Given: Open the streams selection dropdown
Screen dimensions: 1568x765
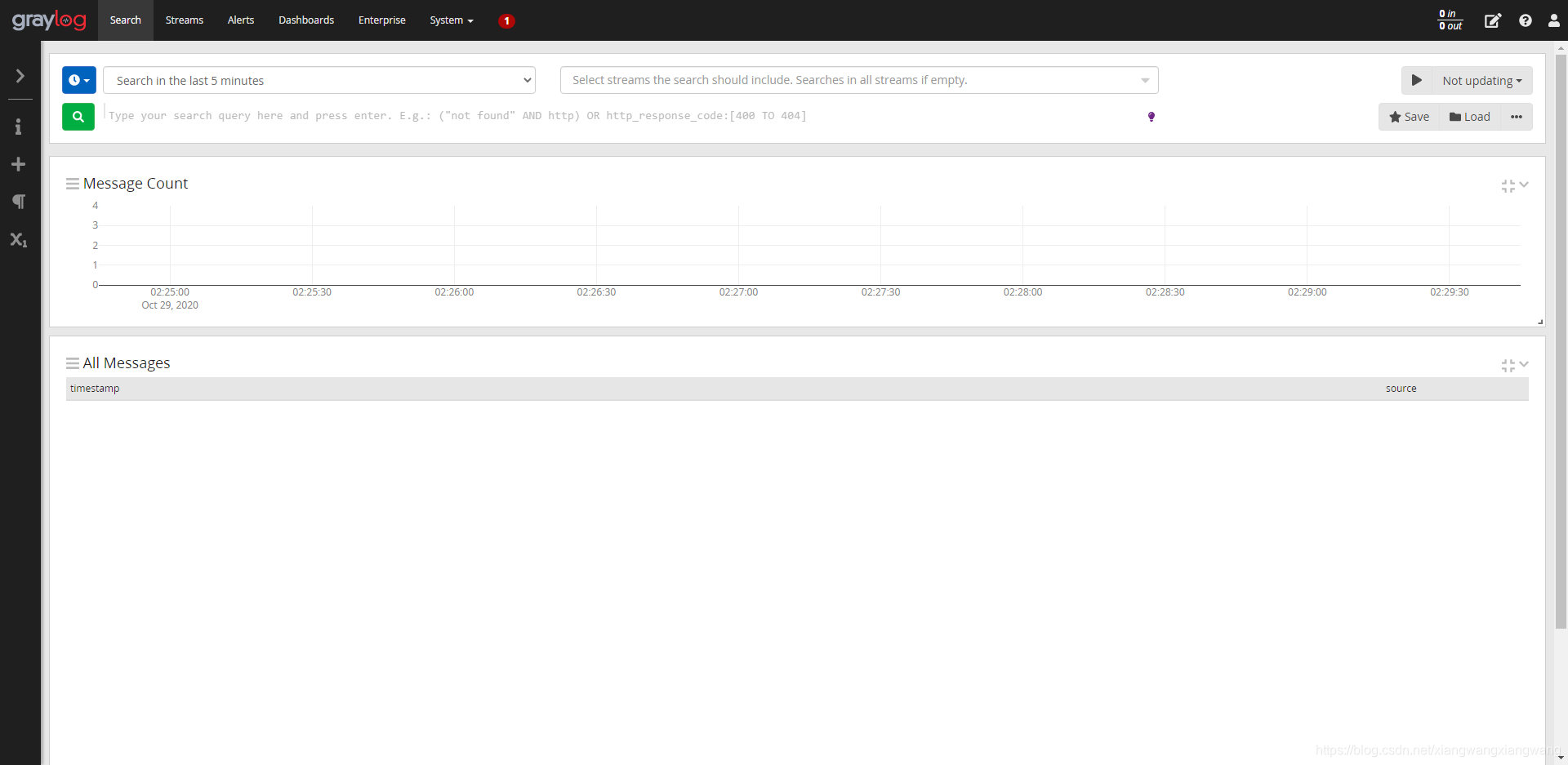Looking at the screenshot, I should click(x=858, y=80).
